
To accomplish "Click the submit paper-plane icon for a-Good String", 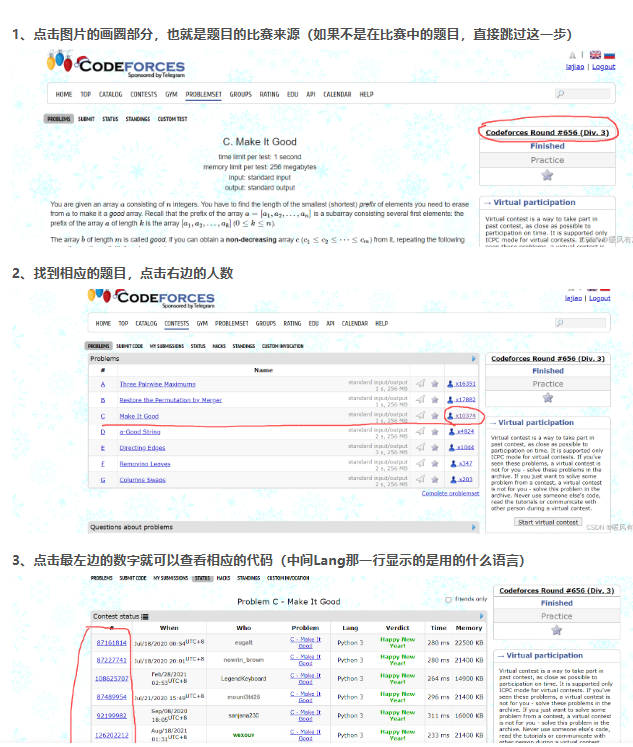I will [x=421, y=431].
